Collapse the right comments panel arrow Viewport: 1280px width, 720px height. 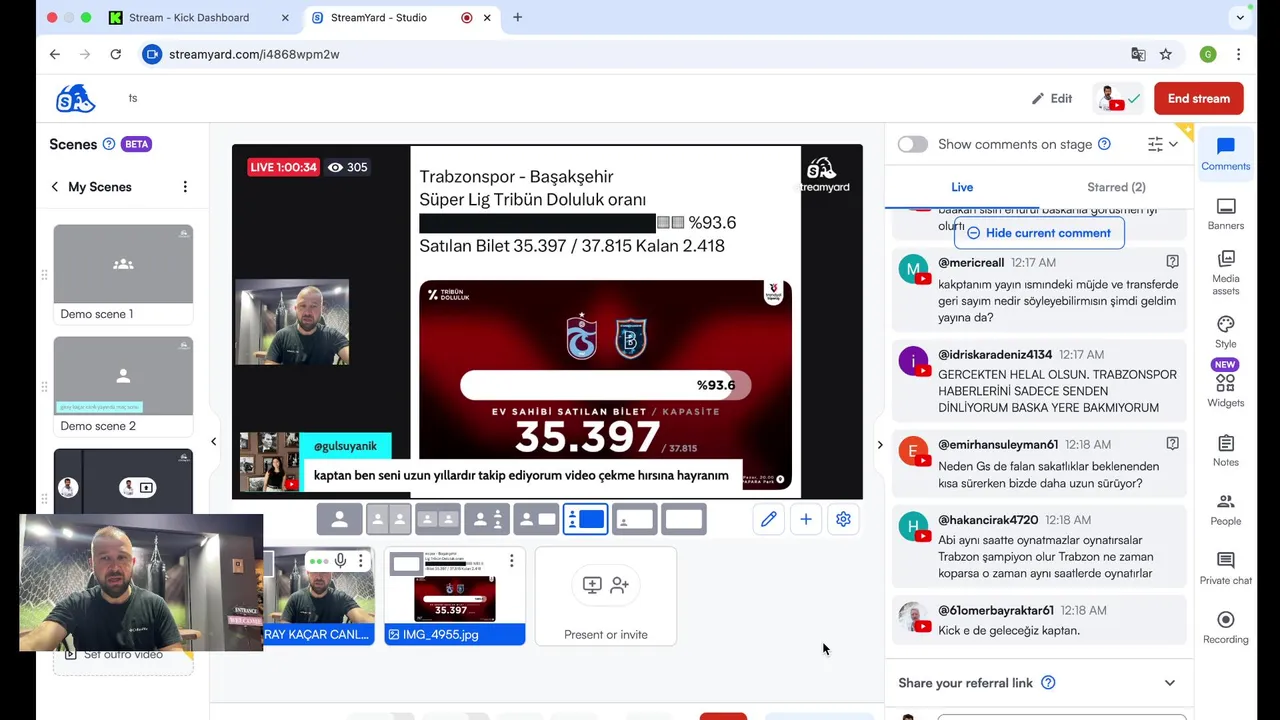point(880,444)
